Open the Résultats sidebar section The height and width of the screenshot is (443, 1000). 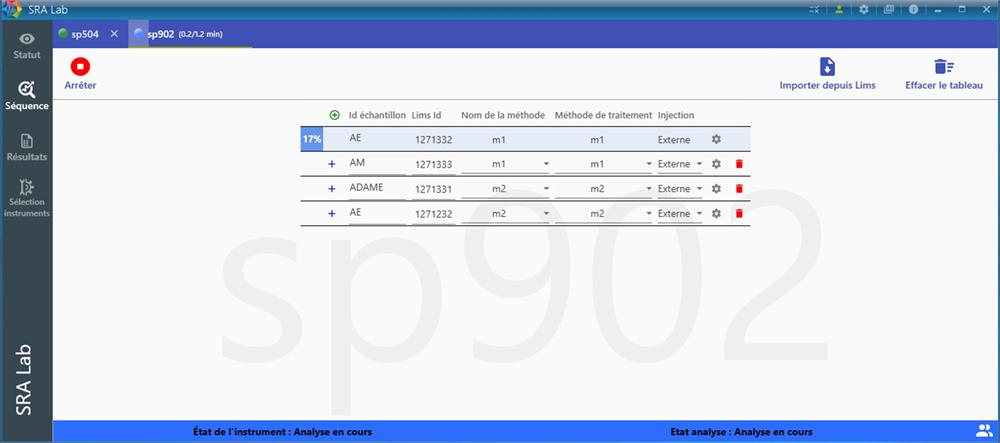(x=27, y=147)
